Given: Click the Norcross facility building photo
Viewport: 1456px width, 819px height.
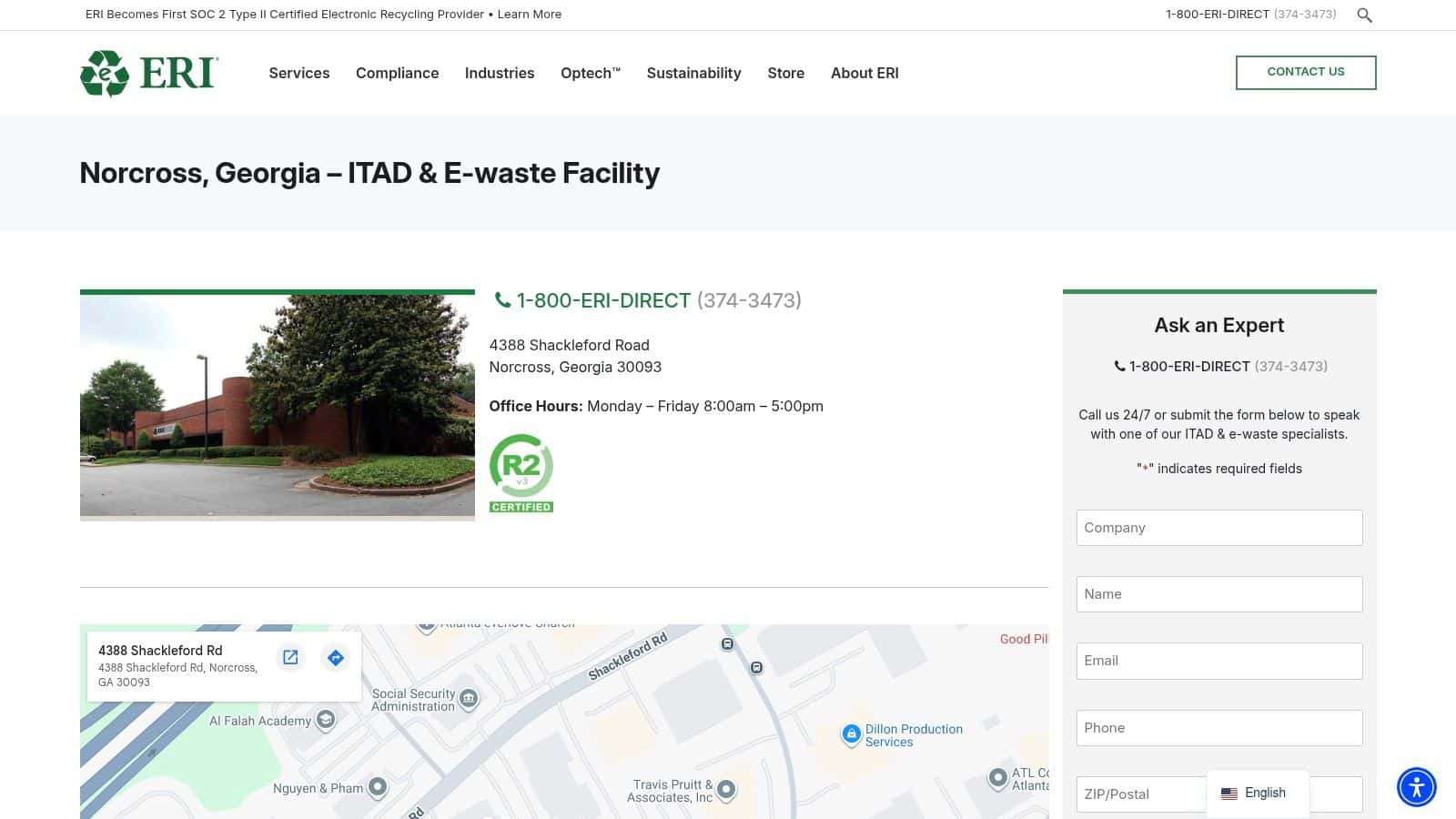Looking at the screenshot, I should pyautogui.click(x=278, y=406).
